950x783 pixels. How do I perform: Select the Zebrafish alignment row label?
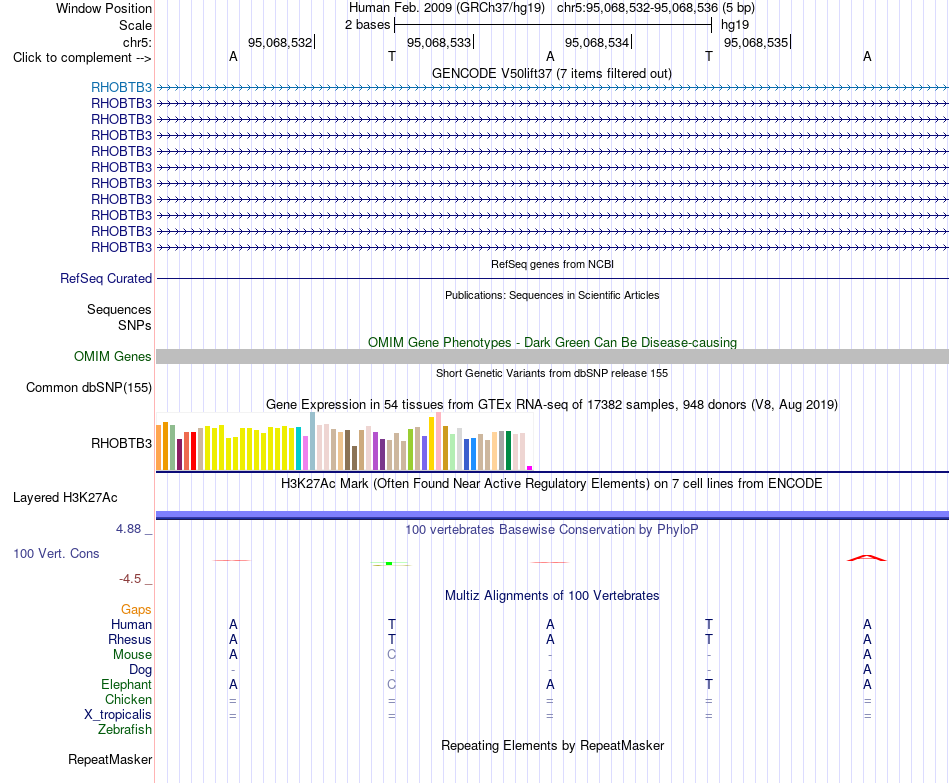tap(125, 730)
